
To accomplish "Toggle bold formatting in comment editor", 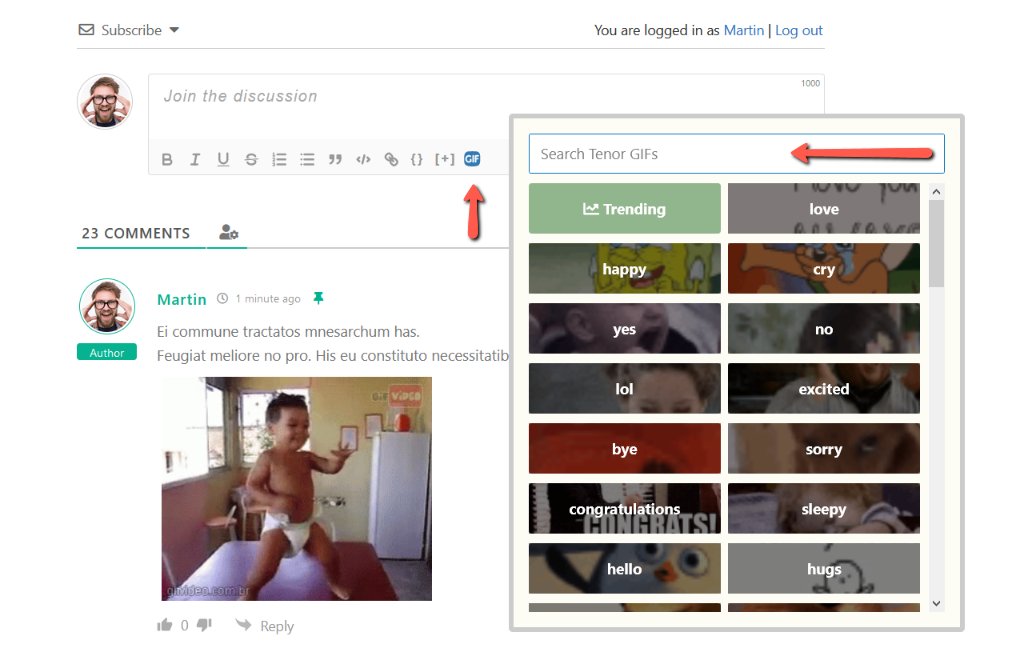I will click(x=167, y=160).
